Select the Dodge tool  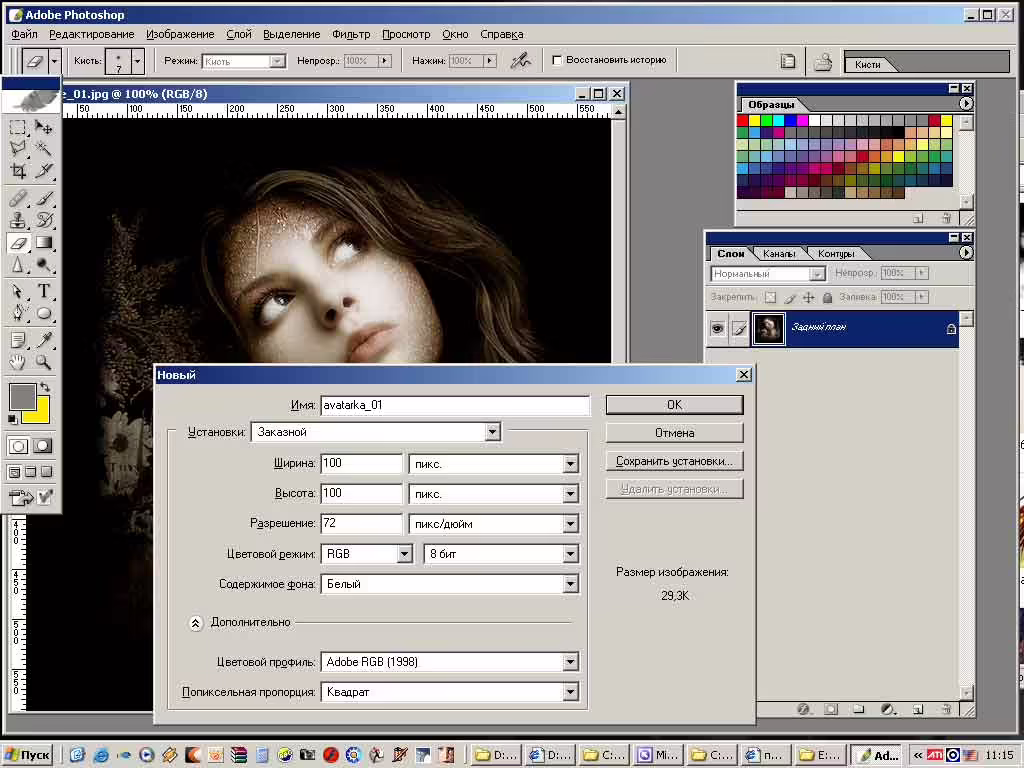coord(44,265)
